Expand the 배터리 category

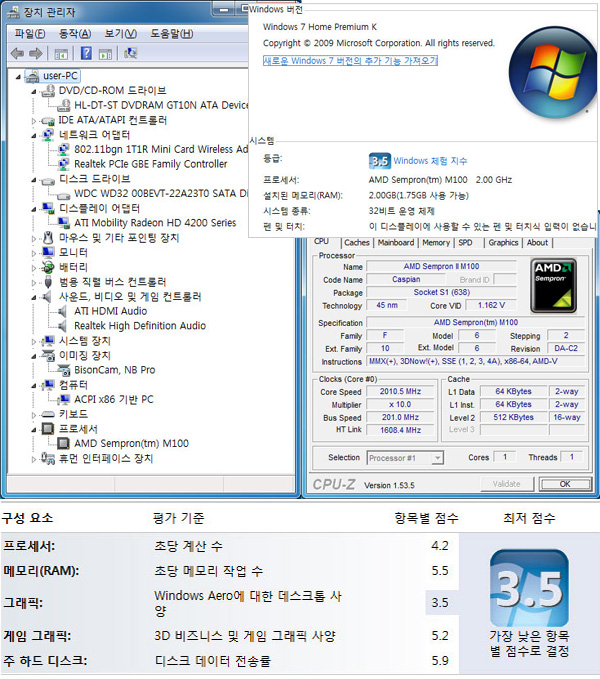tap(34, 268)
